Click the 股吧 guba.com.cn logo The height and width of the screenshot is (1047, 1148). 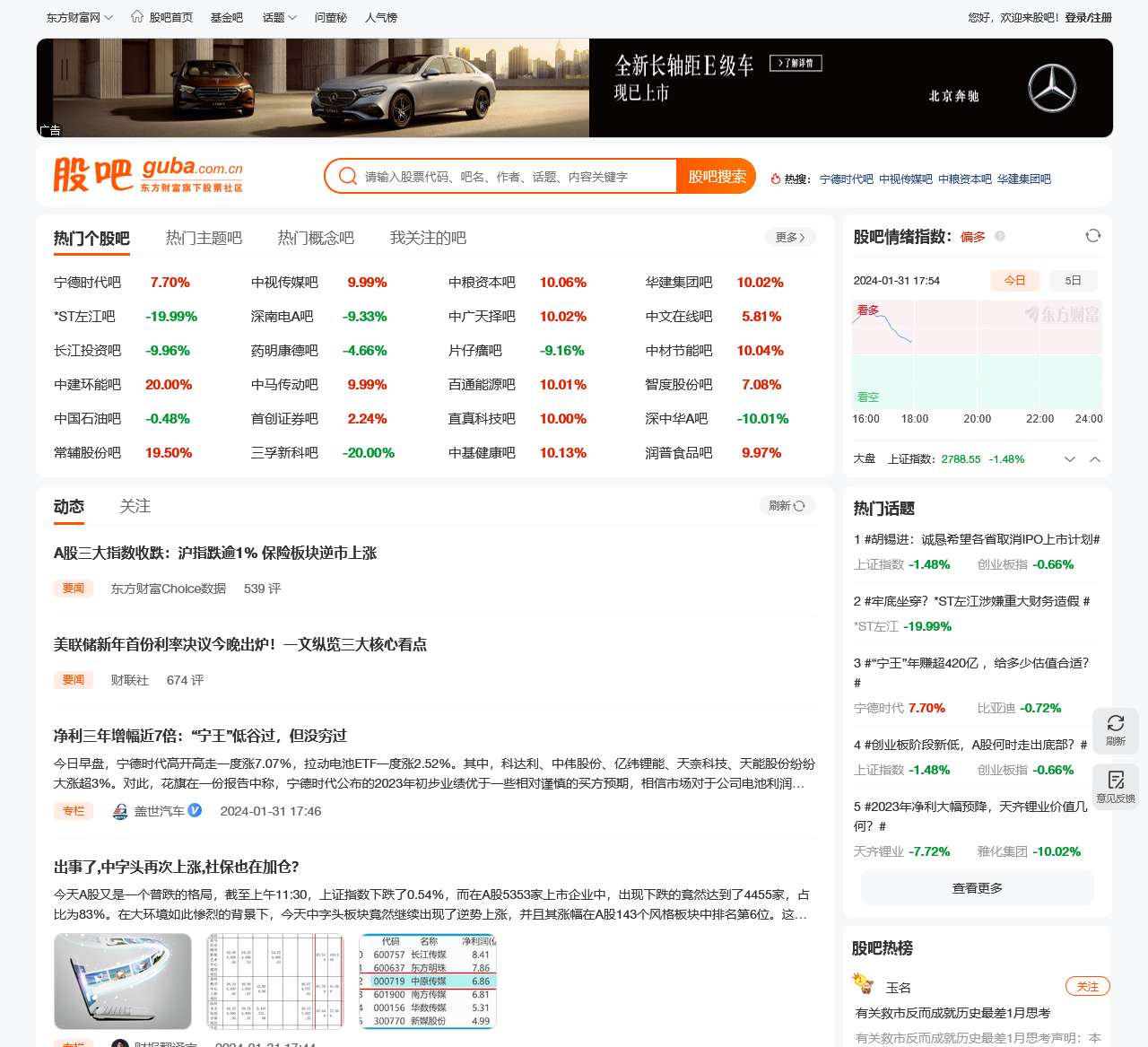tap(148, 174)
